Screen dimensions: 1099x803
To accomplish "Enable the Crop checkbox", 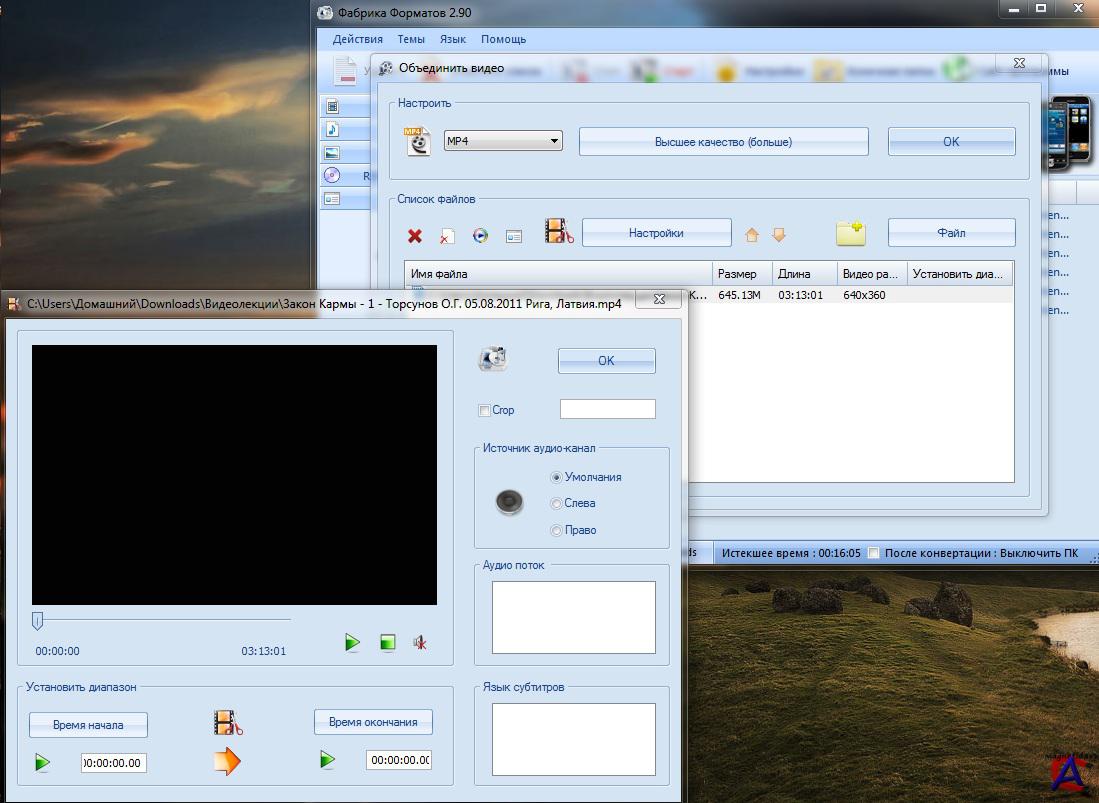I will 485,410.
